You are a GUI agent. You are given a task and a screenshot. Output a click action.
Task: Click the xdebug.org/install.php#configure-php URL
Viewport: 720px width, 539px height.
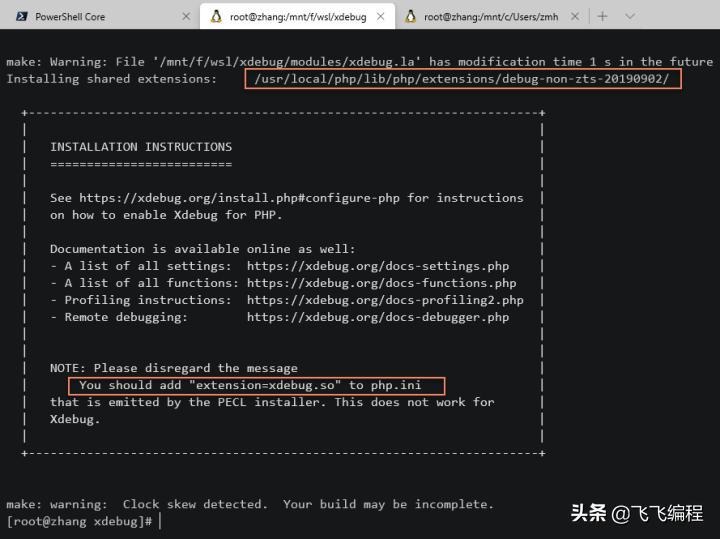[x=239, y=198]
